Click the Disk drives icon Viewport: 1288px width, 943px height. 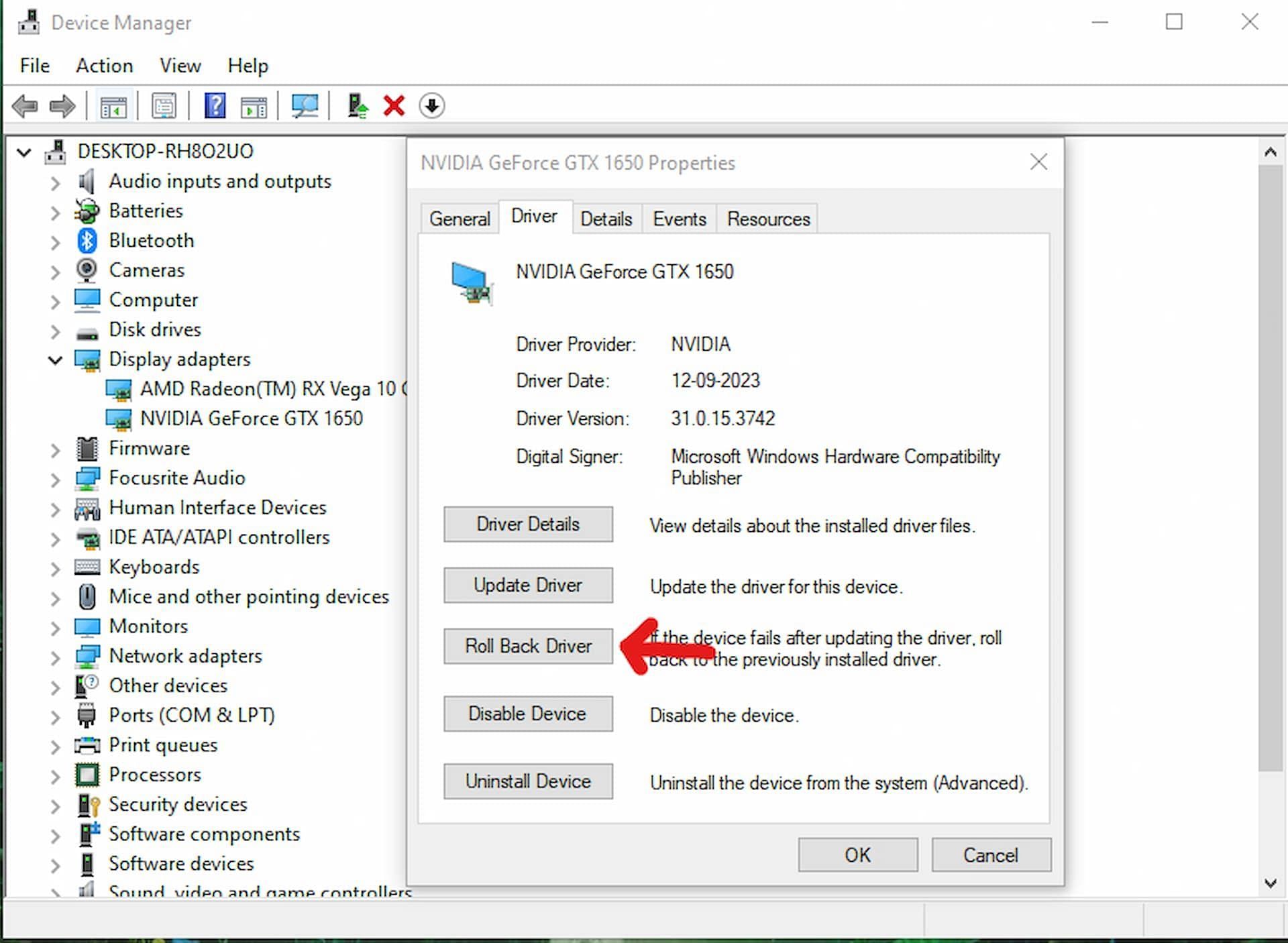[87, 332]
